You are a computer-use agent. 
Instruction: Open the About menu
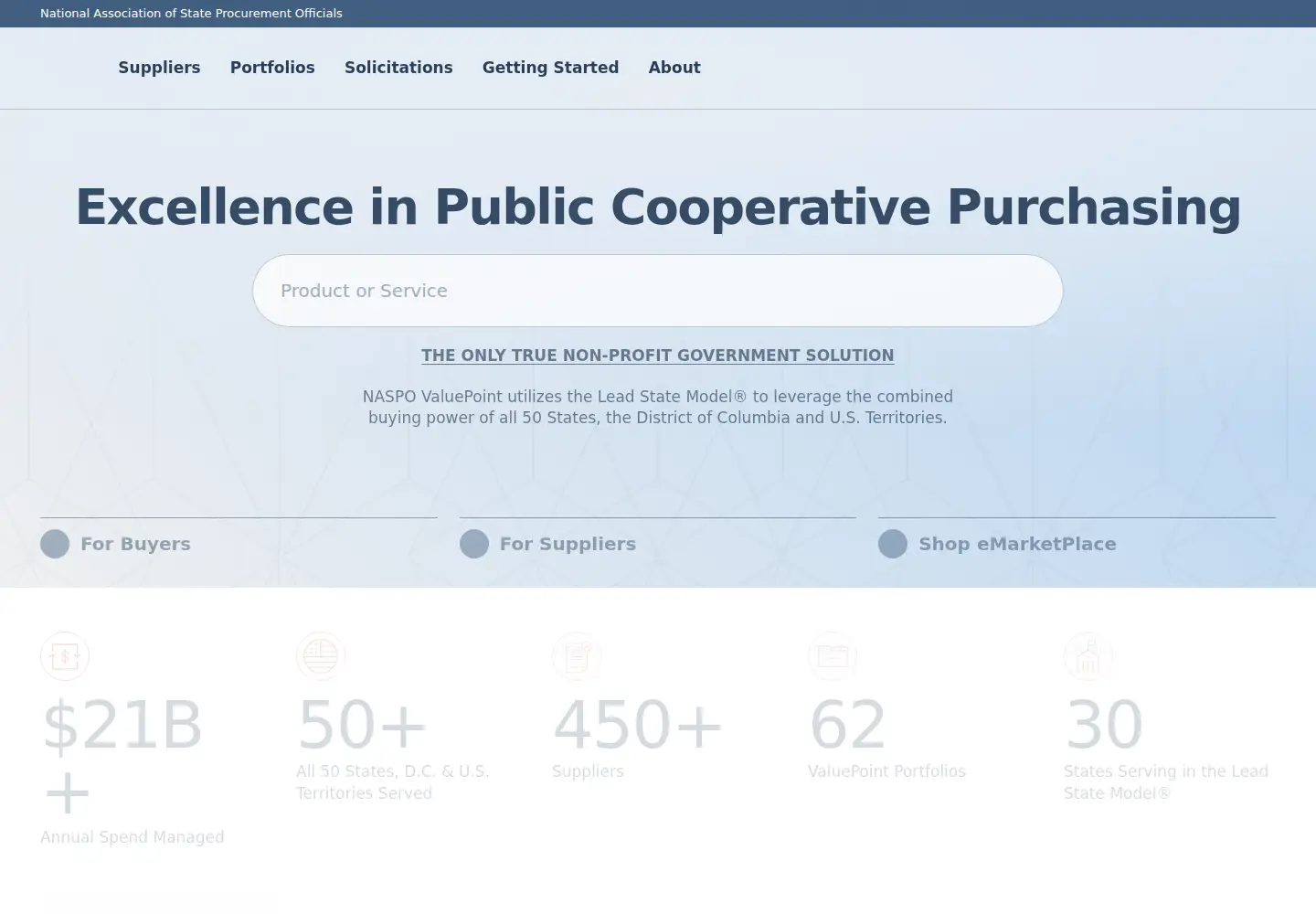coord(674,68)
